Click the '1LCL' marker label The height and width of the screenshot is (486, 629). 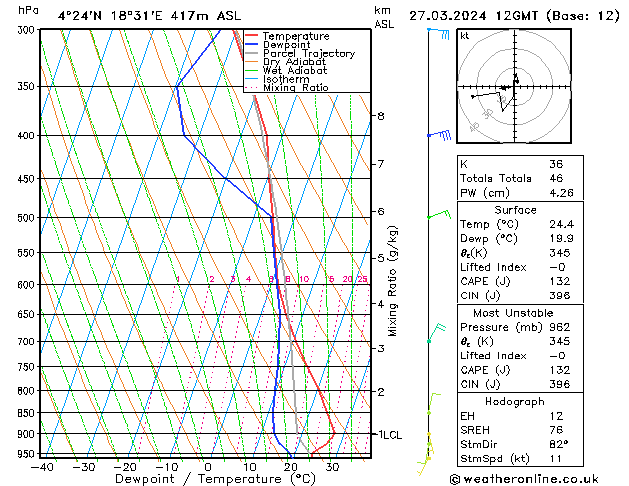[x=390, y=435]
